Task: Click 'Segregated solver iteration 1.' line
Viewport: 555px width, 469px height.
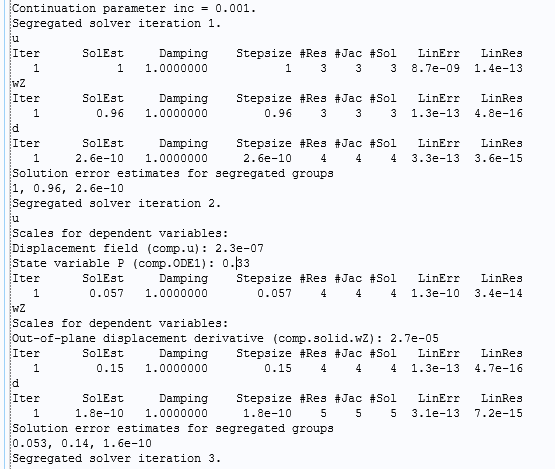Action: click(116, 23)
